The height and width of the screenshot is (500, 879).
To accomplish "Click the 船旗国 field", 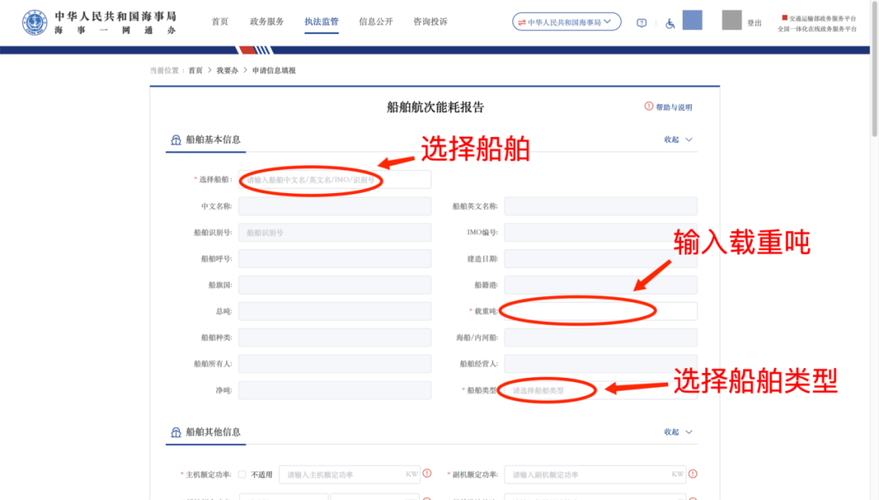I will click(x=335, y=285).
